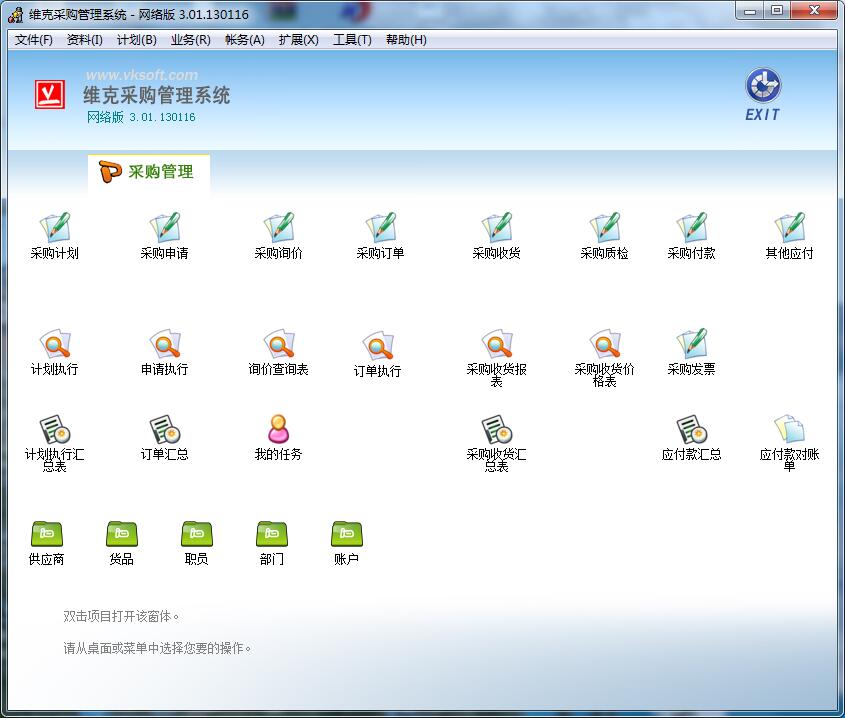845x718 pixels.
Task: Open the 扩展(X) menu
Action: pos(299,40)
